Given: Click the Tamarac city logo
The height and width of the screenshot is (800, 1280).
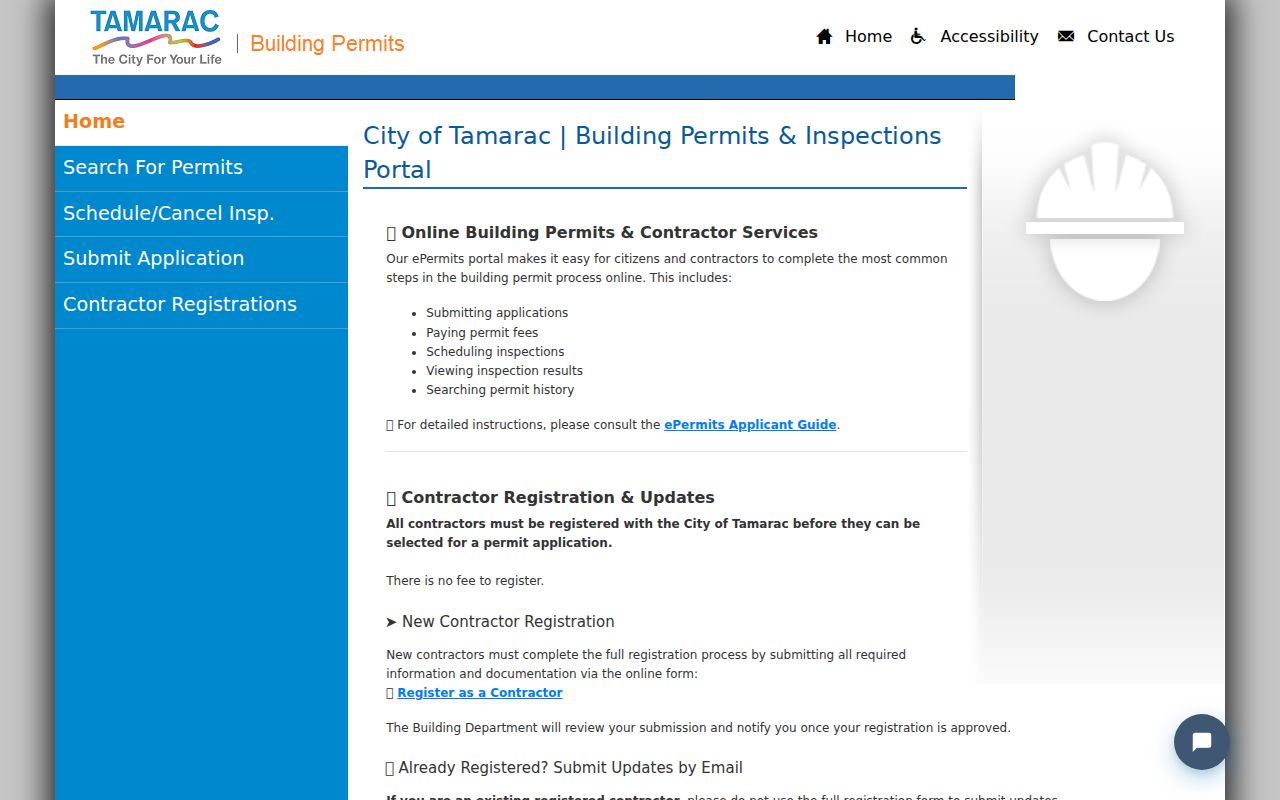Looking at the screenshot, I should click(x=156, y=38).
